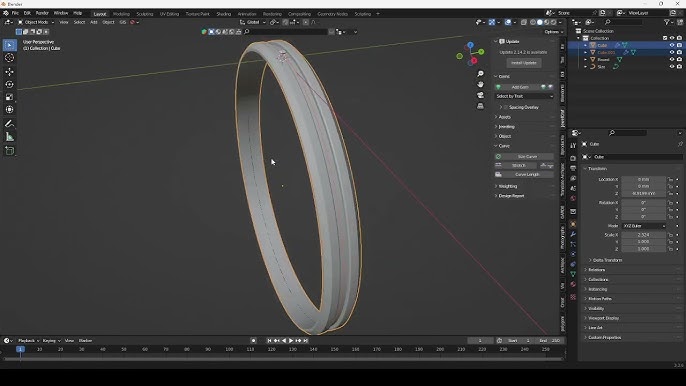Click the Location Z value field
Screen dimensions: 686x386
[x=643, y=193]
